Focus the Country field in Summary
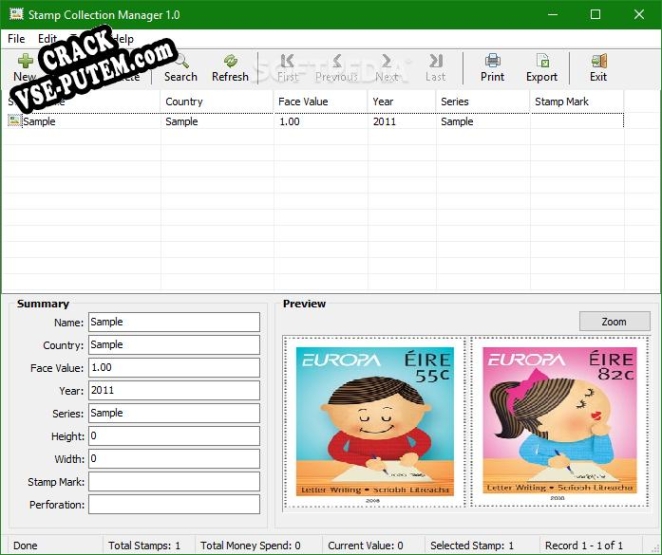This screenshot has height=555, width=662. 174,345
